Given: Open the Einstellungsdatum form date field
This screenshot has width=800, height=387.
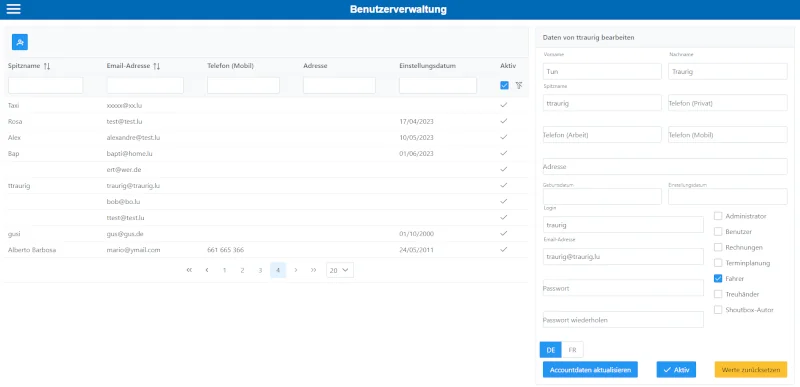Looking at the screenshot, I should click(728, 196).
